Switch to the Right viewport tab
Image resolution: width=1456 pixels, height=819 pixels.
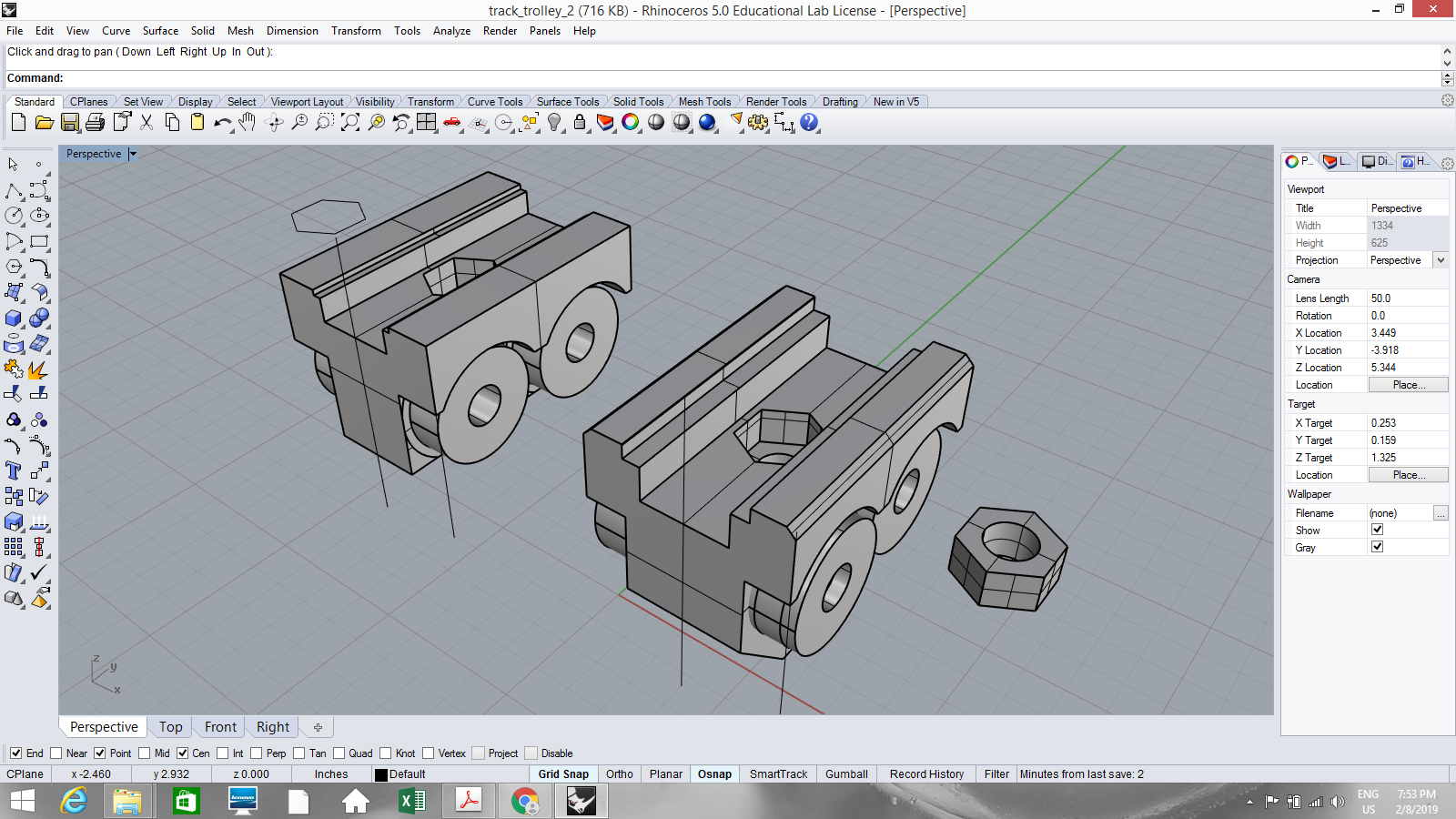click(273, 727)
